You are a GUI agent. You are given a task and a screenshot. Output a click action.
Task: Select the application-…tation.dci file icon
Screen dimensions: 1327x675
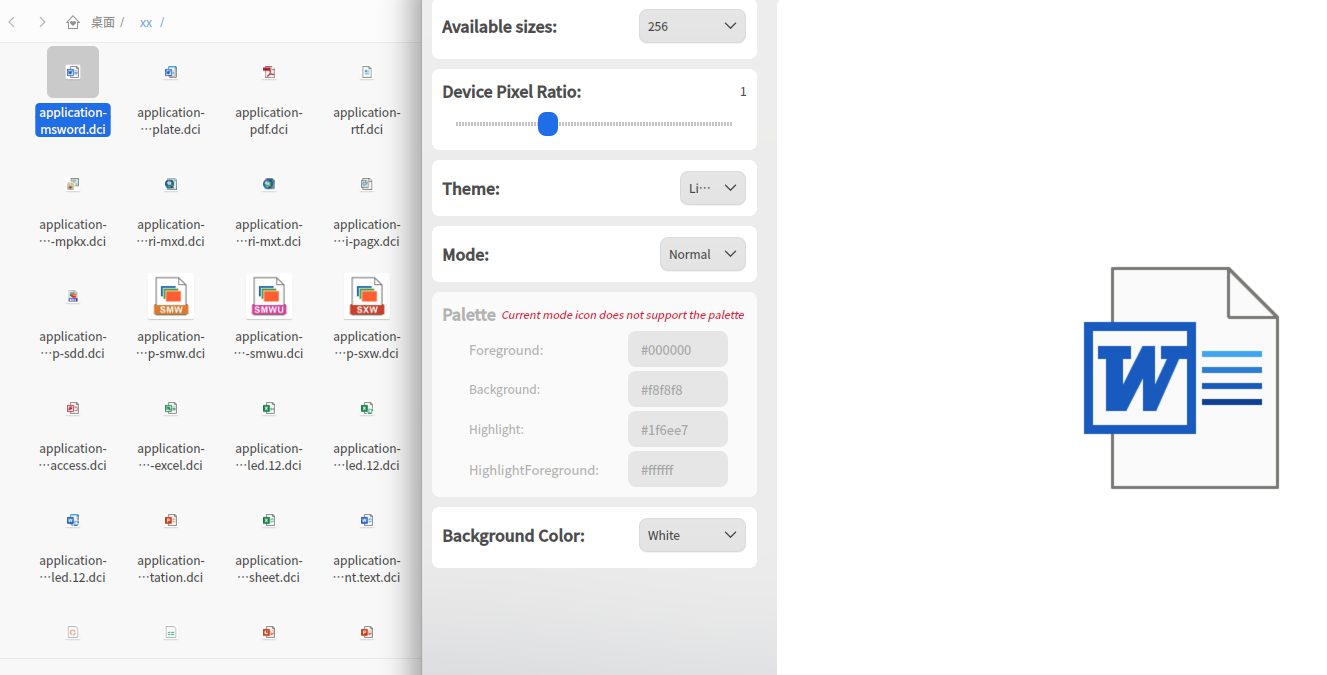[171, 520]
